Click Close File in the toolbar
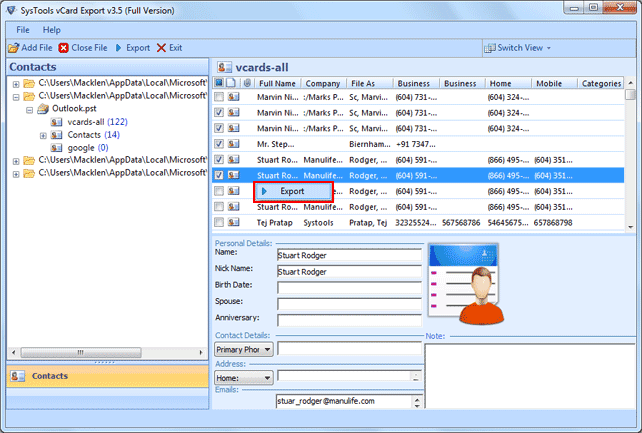 pos(83,48)
